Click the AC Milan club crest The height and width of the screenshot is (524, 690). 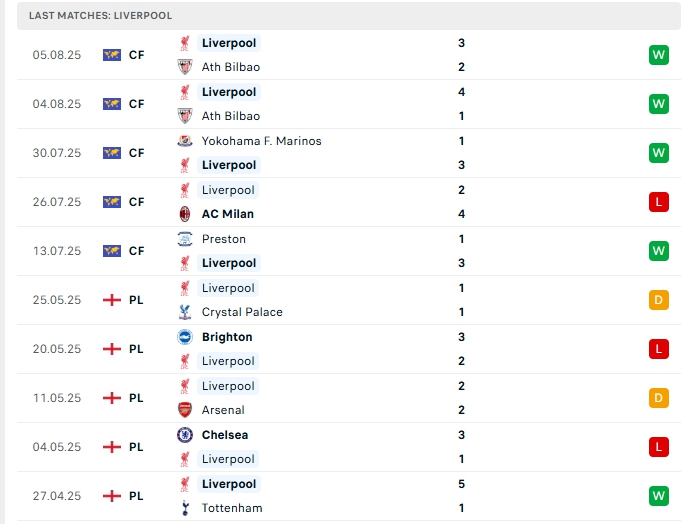pyautogui.click(x=185, y=214)
